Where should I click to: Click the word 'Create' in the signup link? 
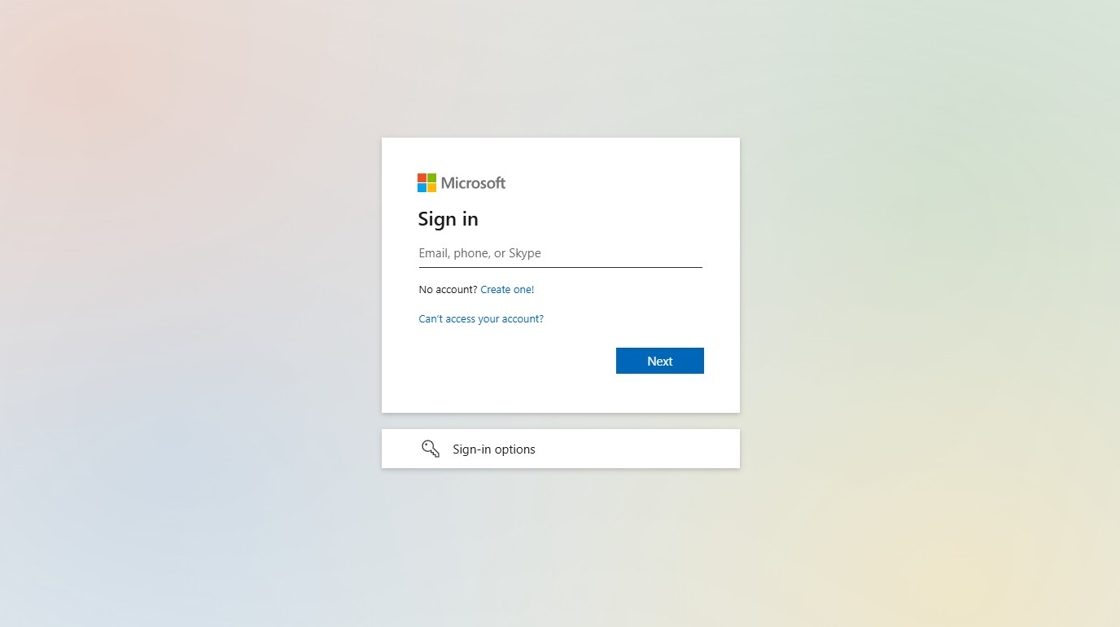point(494,289)
